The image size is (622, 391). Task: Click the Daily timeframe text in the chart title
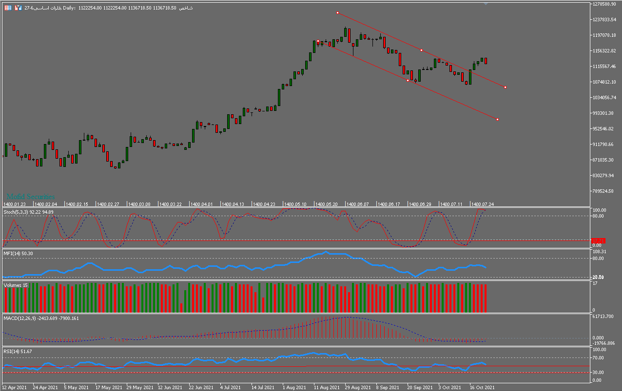[x=69, y=8]
